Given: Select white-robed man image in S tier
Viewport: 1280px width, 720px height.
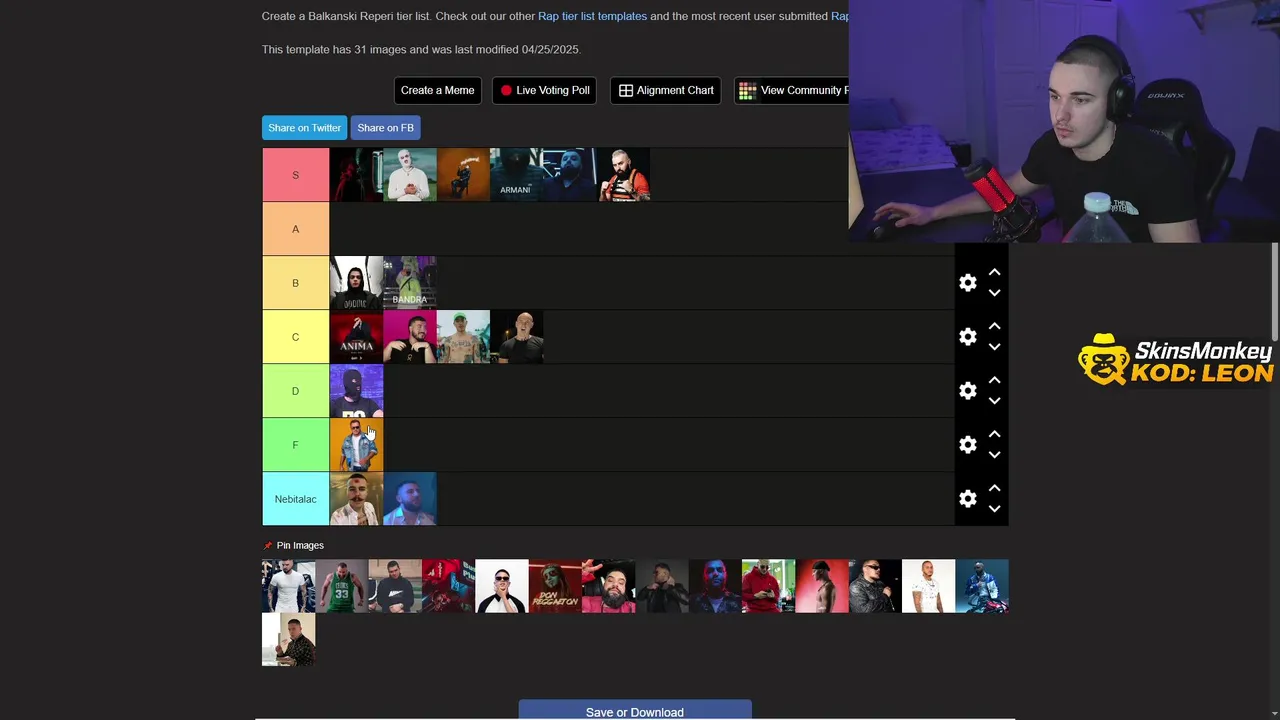Looking at the screenshot, I should (x=410, y=175).
